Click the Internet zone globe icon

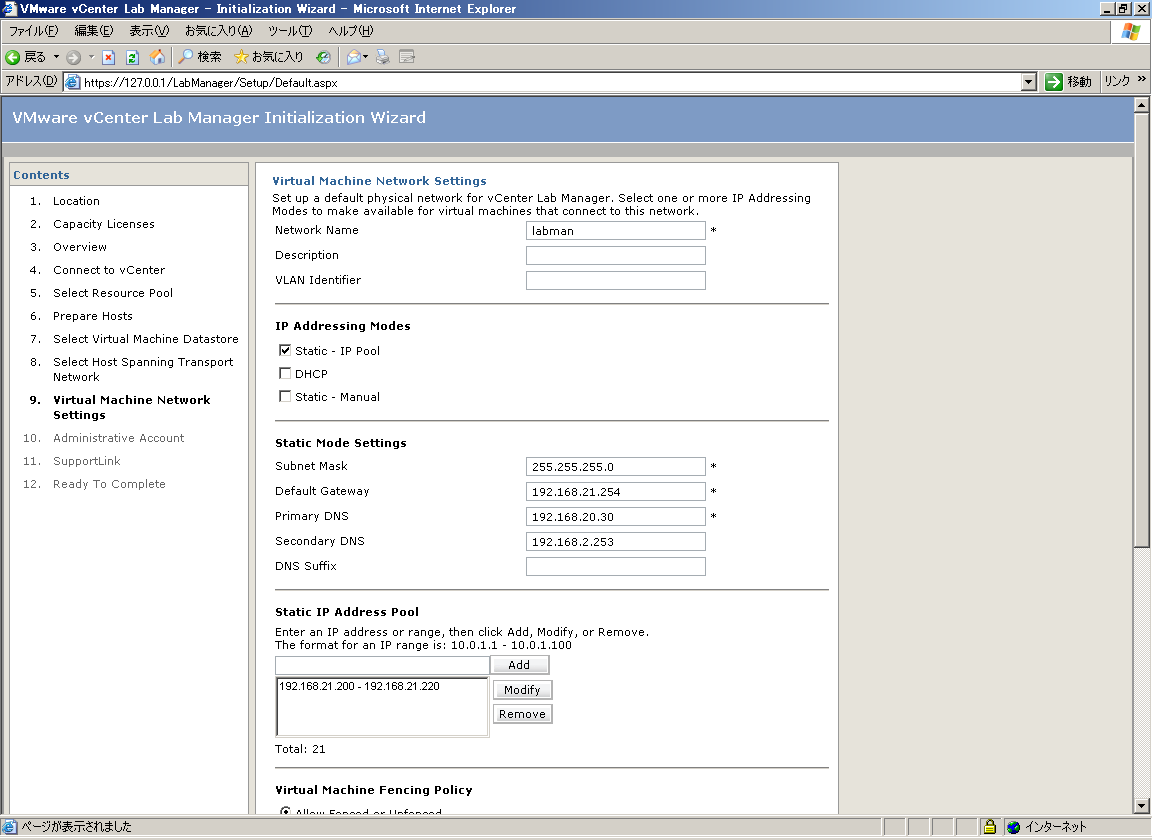(x=1014, y=827)
